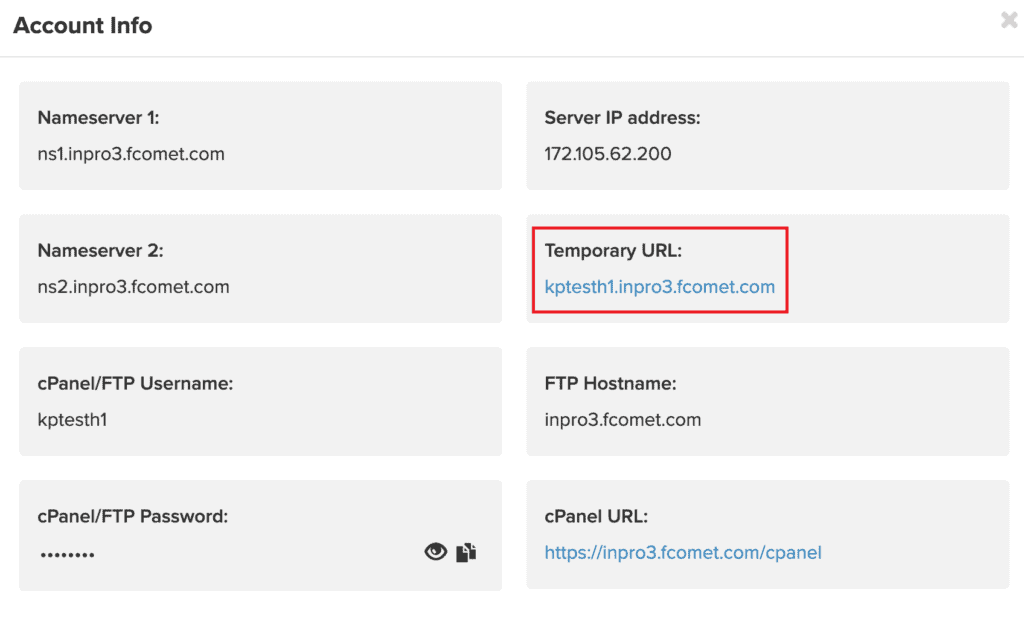Click the "Server IP address:" label
Screen dimensions: 1024x630
coord(622,118)
